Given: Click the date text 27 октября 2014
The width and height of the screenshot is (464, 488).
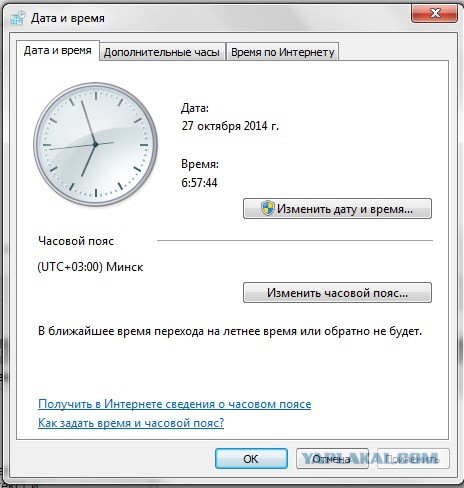Looking at the screenshot, I should pyautogui.click(x=230, y=126).
